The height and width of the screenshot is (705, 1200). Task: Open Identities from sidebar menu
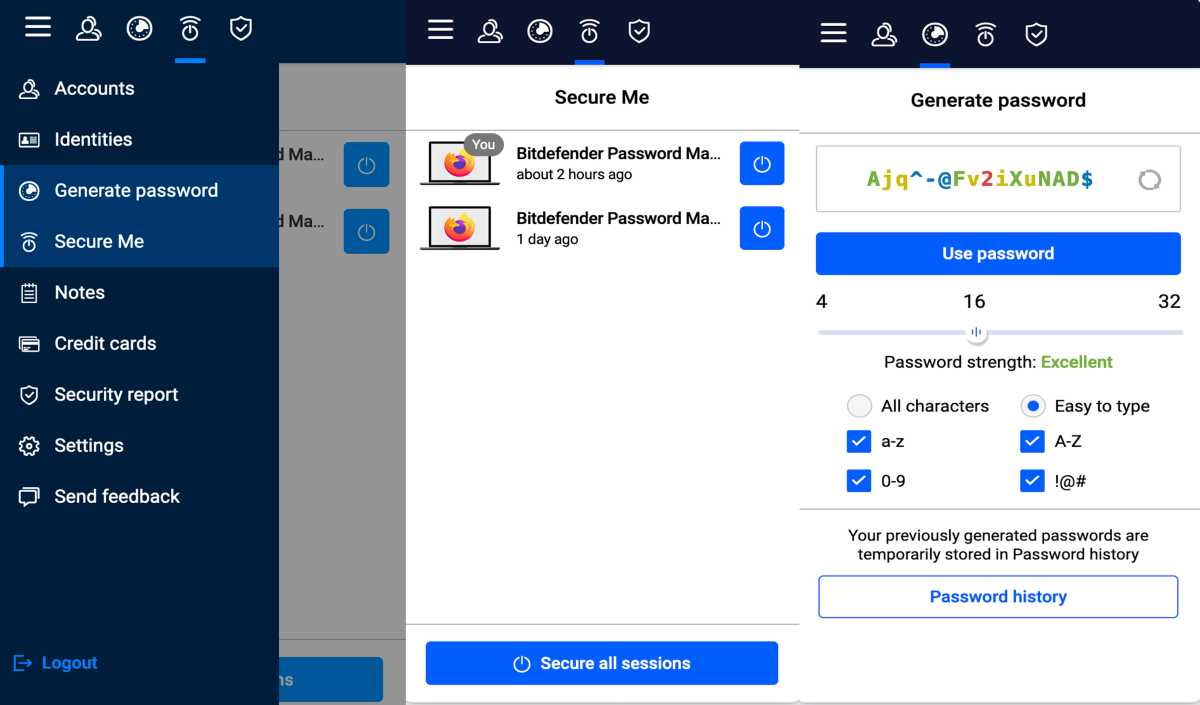click(x=139, y=139)
